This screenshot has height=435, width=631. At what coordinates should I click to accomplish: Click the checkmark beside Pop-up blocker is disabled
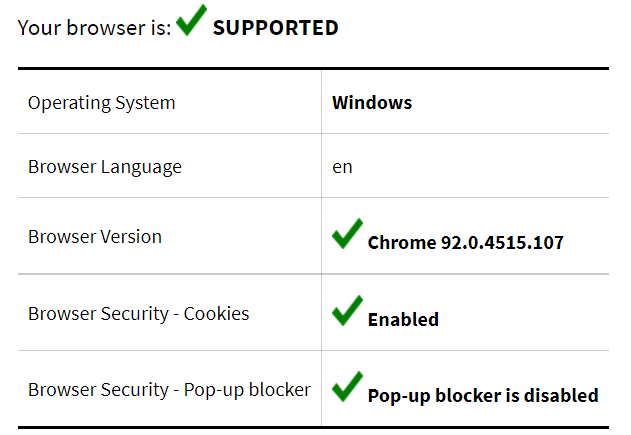[347, 388]
